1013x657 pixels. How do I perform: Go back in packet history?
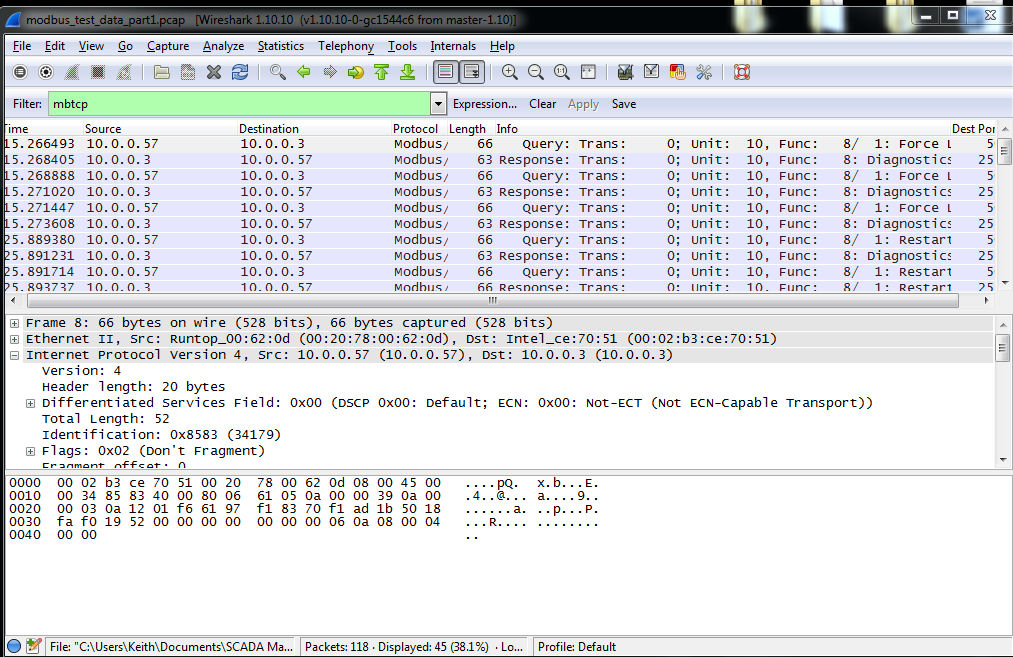coord(304,72)
